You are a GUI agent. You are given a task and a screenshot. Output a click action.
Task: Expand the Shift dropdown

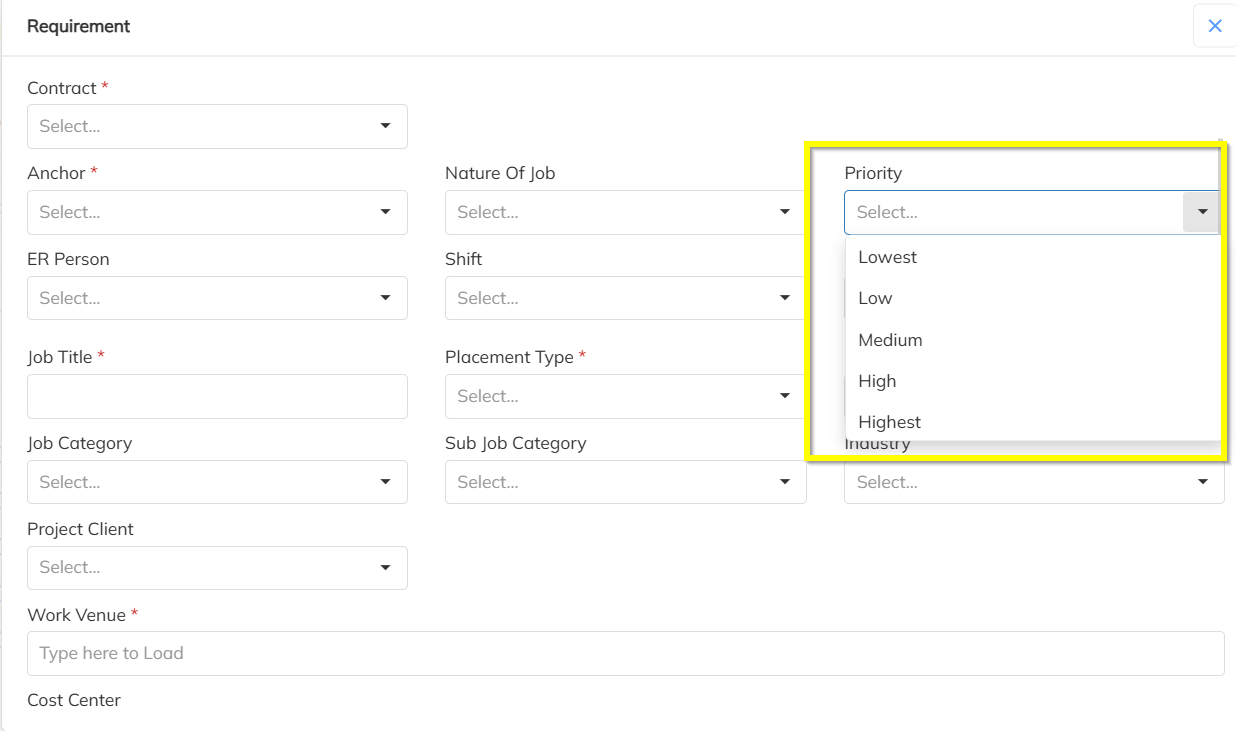625,298
